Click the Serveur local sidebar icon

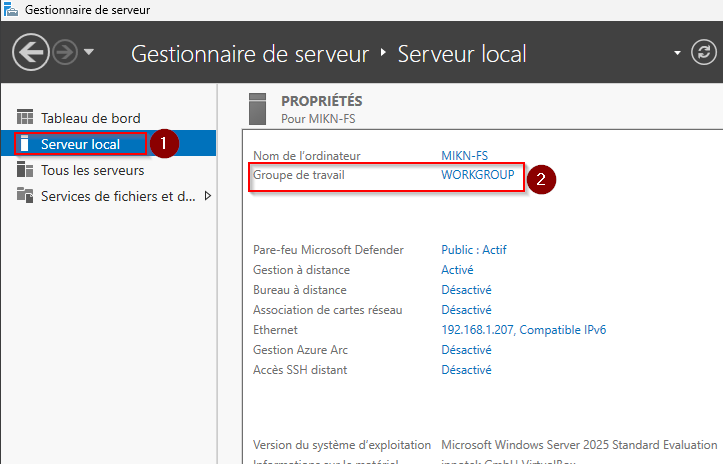coord(25,143)
